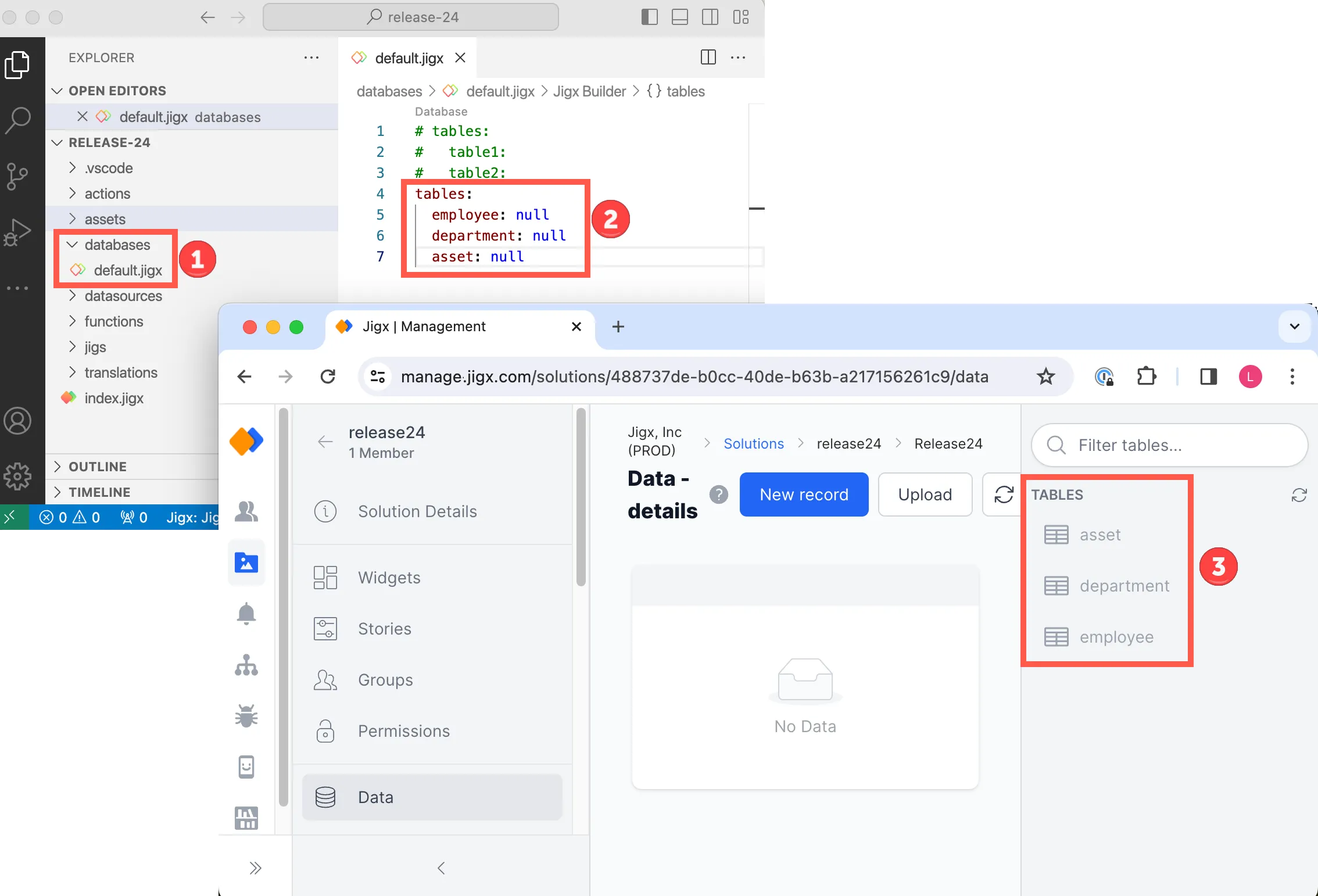Click the refresh icon next to TABLES header
Image resolution: width=1318 pixels, height=896 pixels.
[x=1298, y=495]
